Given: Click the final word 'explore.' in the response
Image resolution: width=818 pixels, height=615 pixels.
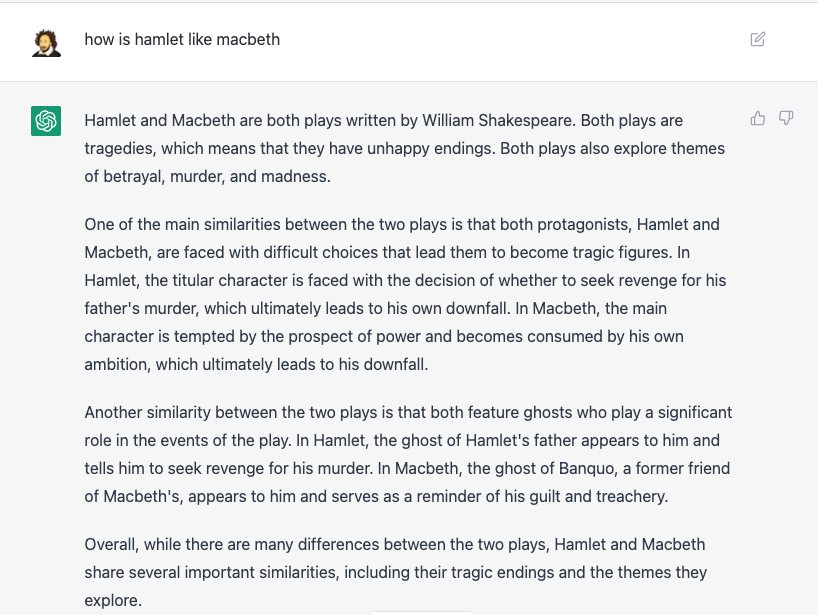Looking at the screenshot, I should pos(113,600).
